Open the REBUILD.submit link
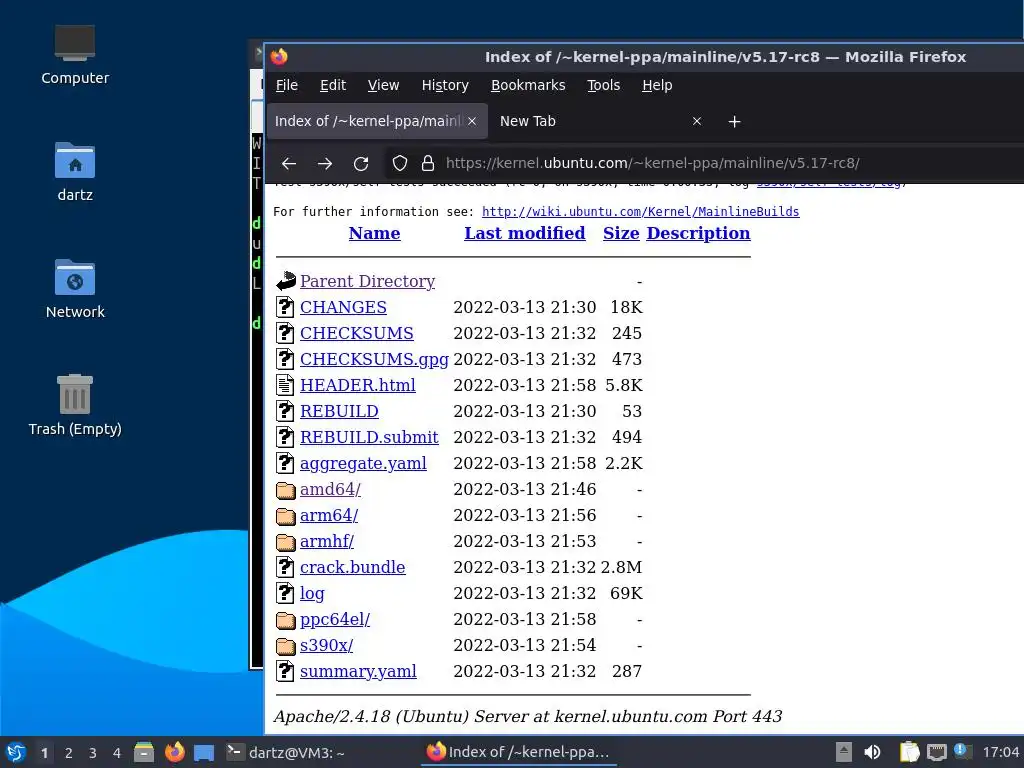 point(369,437)
